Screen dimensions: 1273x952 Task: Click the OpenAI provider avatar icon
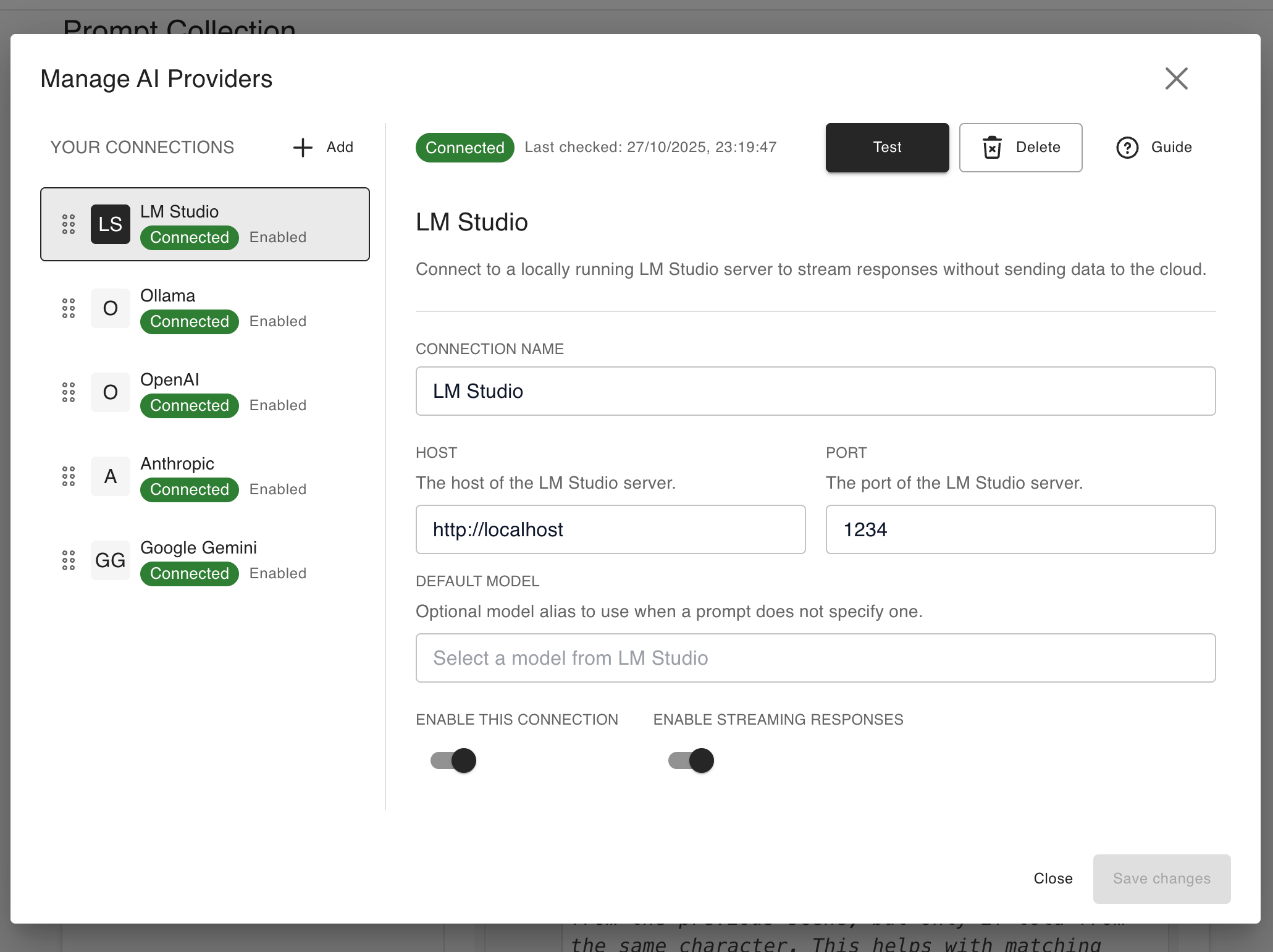110,392
